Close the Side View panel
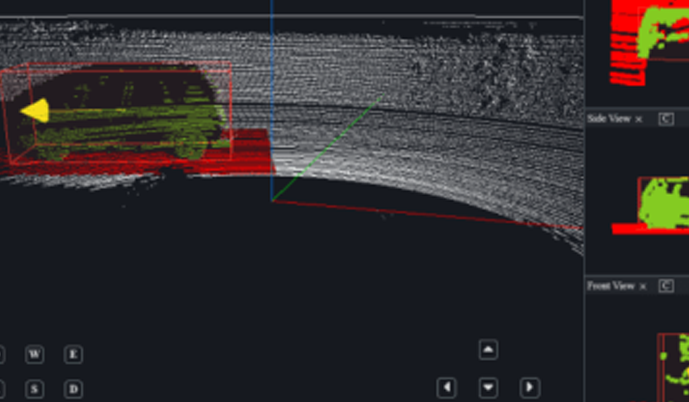Image resolution: width=689 pixels, height=402 pixels. click(639, 119)
